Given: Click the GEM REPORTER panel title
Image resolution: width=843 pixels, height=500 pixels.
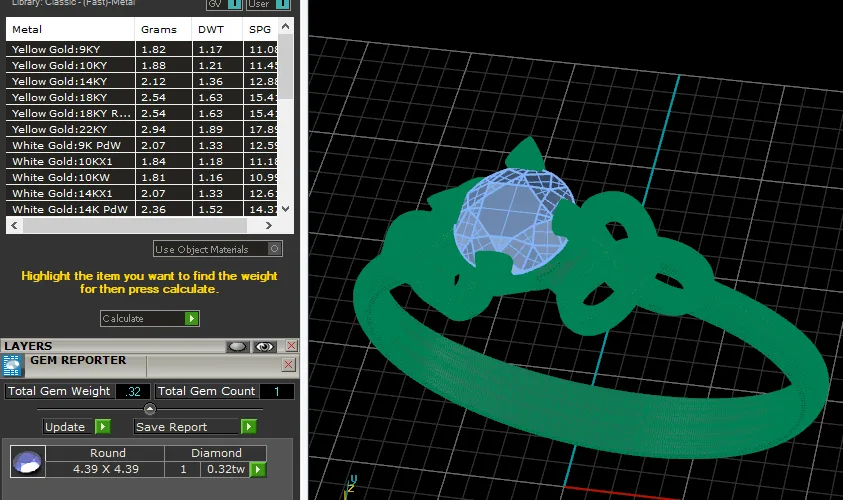Looking at the screenshot, I should [x=78, y=360].
